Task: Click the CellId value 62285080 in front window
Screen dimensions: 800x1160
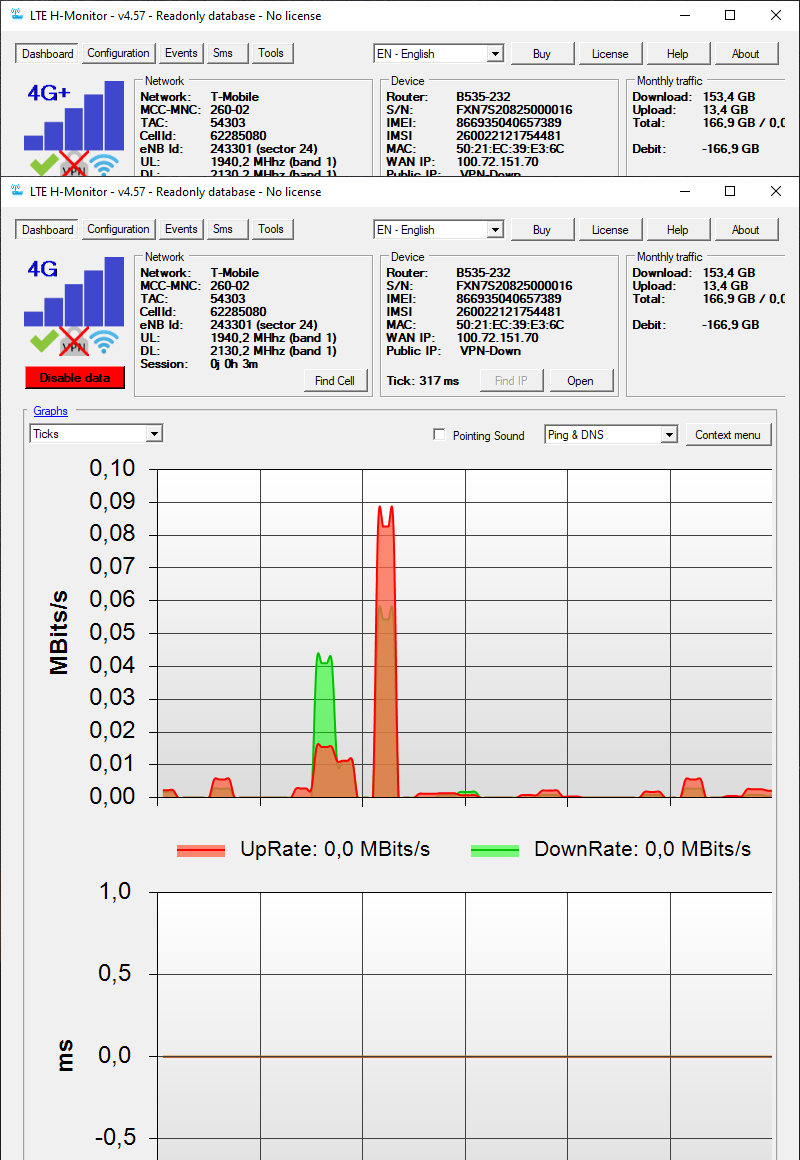Action: click(238, 311)
